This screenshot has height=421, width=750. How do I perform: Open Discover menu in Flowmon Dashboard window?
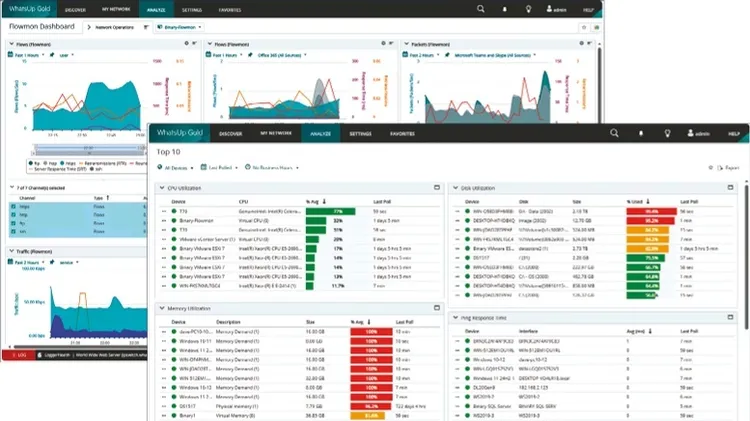(x=75, y=9)
